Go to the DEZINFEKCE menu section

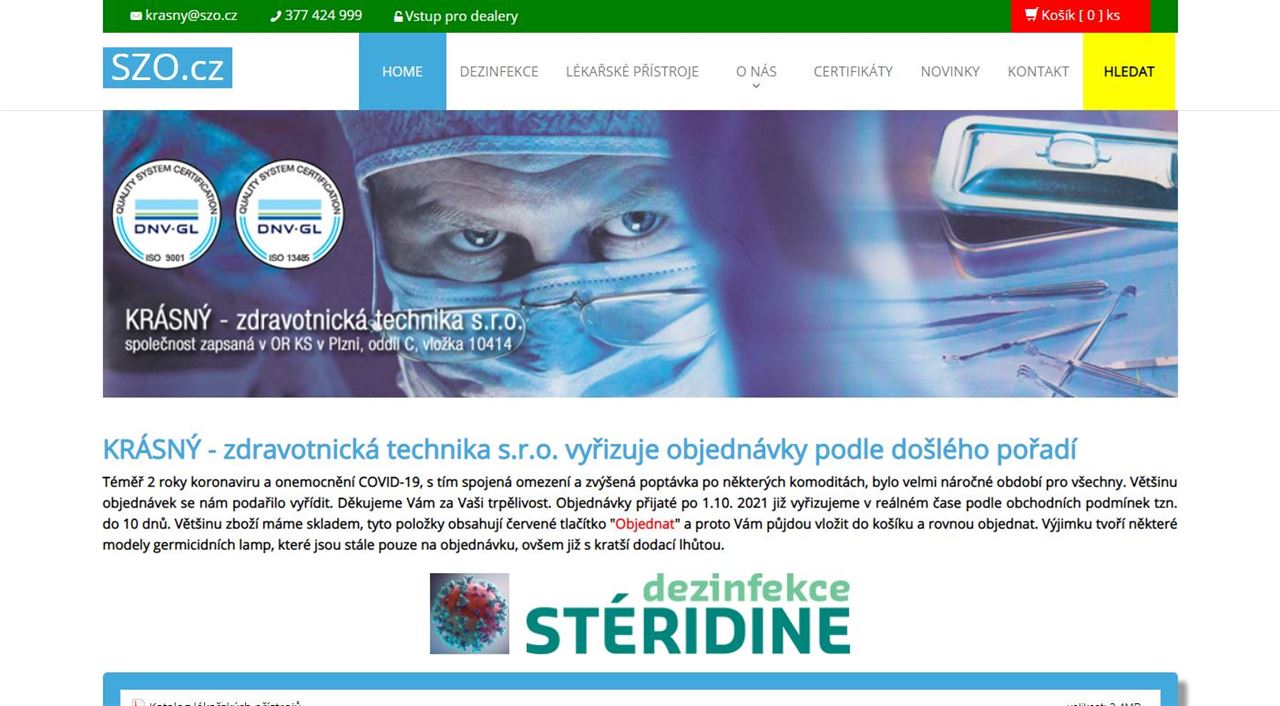point(499,72)
